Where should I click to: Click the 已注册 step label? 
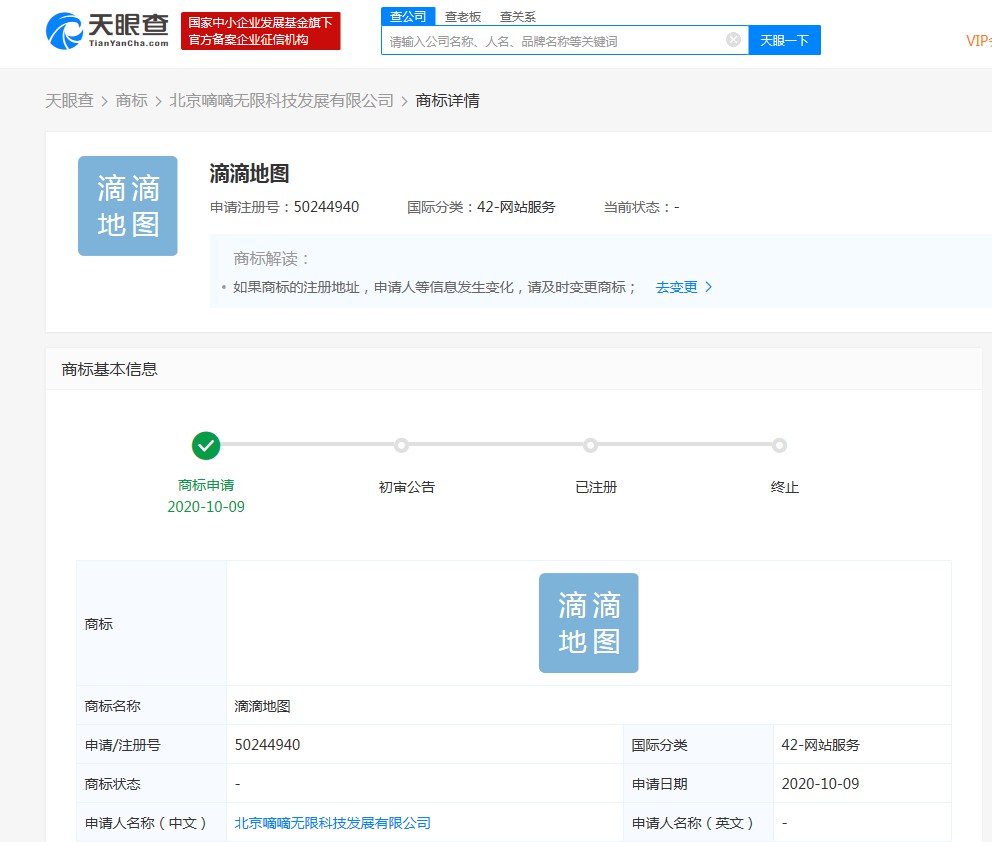coord(596,487)
